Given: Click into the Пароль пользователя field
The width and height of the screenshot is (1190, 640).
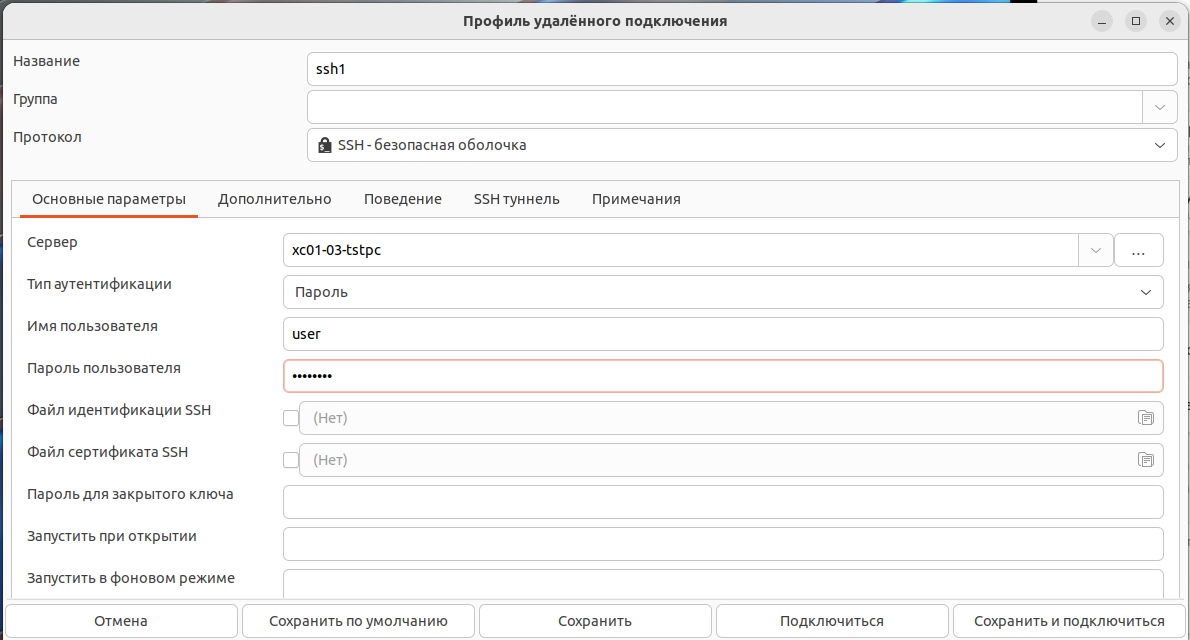Looking at the screenshot, I should (722, 376).
